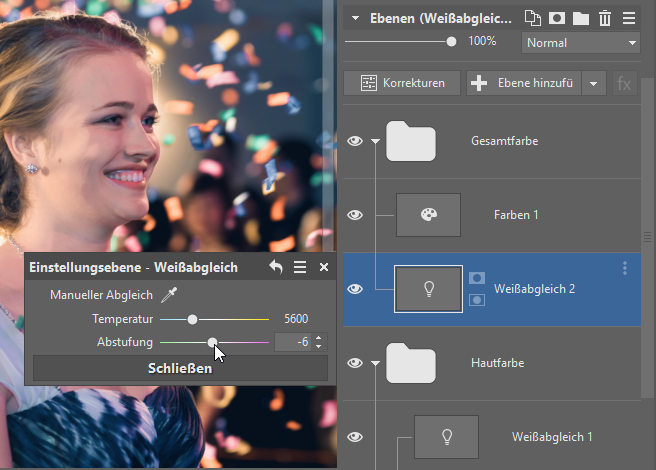656x470 pixels.
Task: Select the Weißabgleich 1 layer name
Action: 552,437
